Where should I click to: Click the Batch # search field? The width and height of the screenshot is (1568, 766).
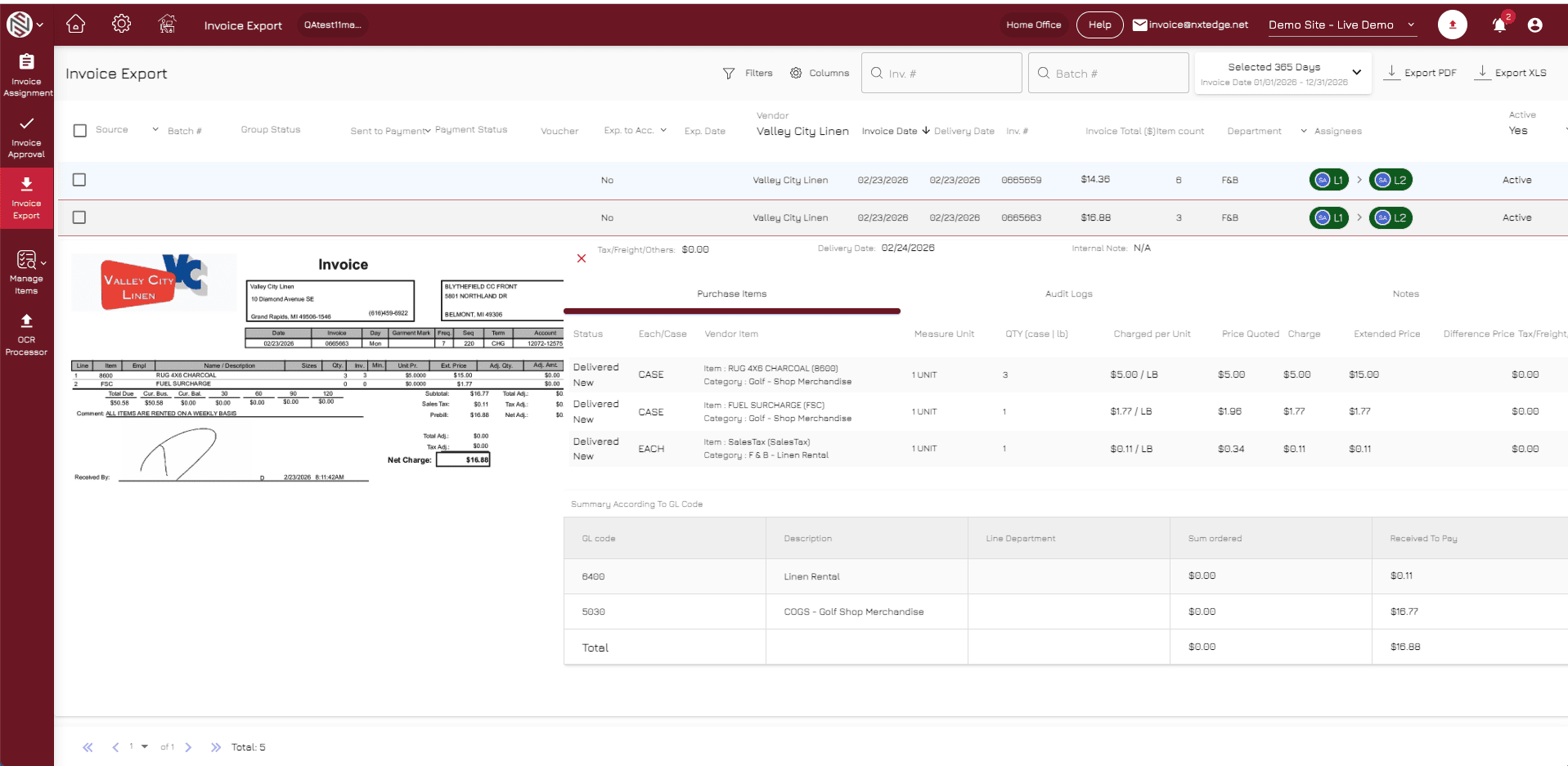click(x=1108, y=73)
